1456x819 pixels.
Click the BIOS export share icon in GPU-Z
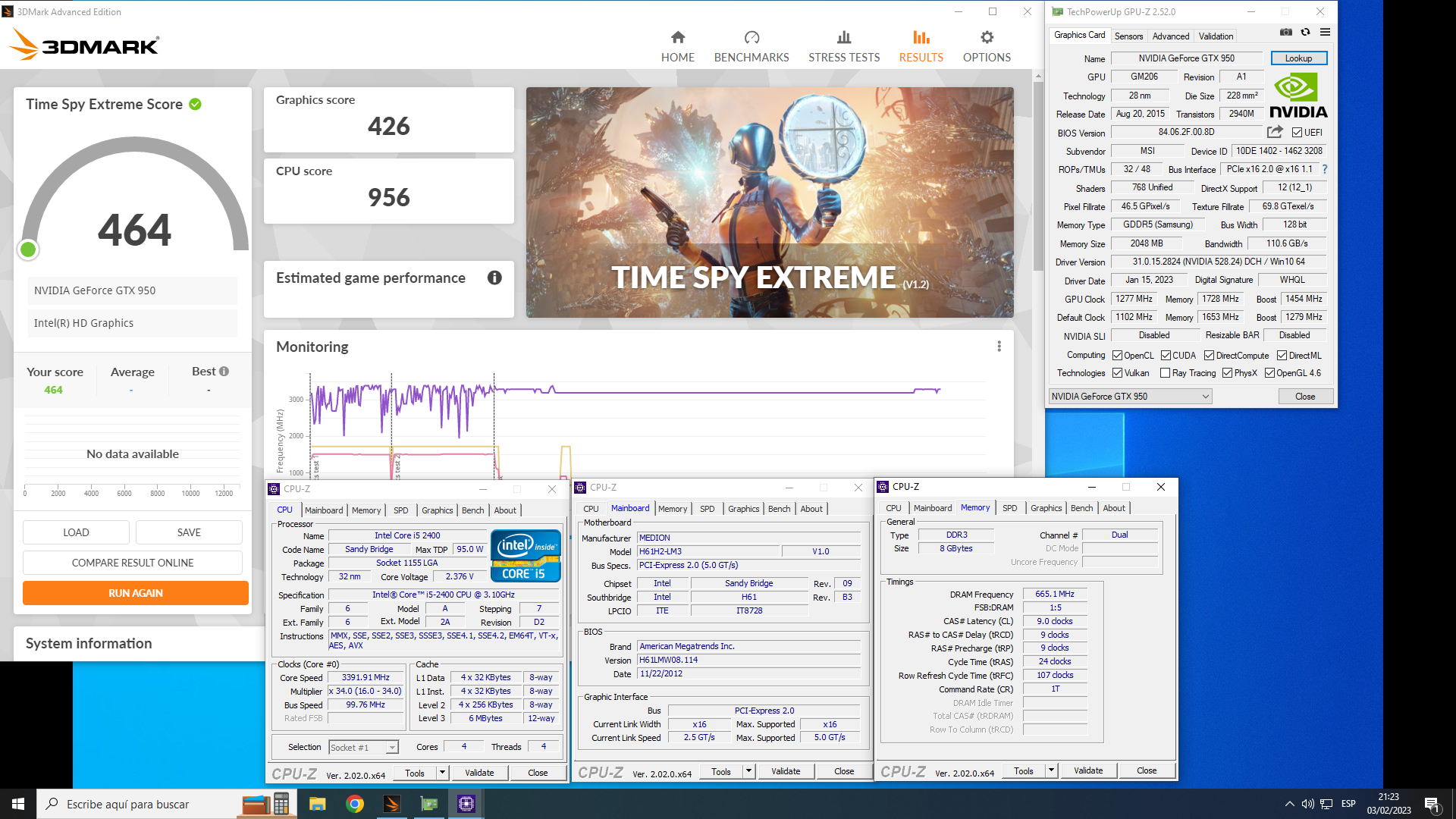tap(1275, 132)
